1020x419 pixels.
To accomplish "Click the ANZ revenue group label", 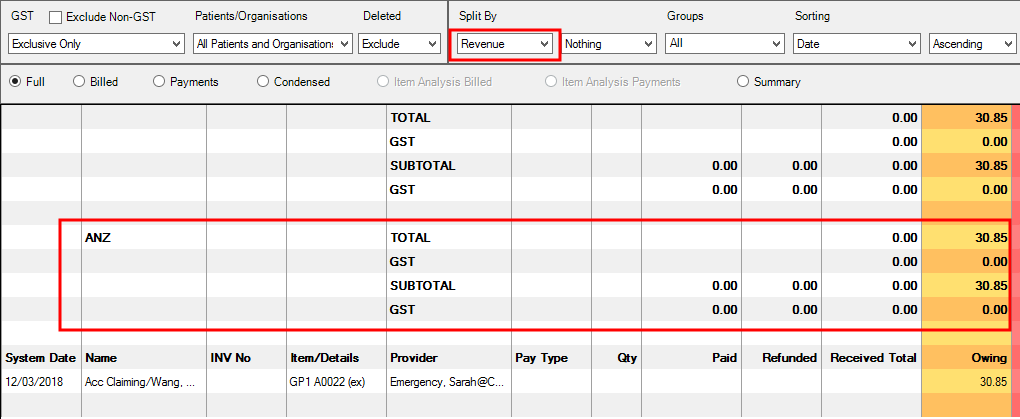I will click(98, 238).
